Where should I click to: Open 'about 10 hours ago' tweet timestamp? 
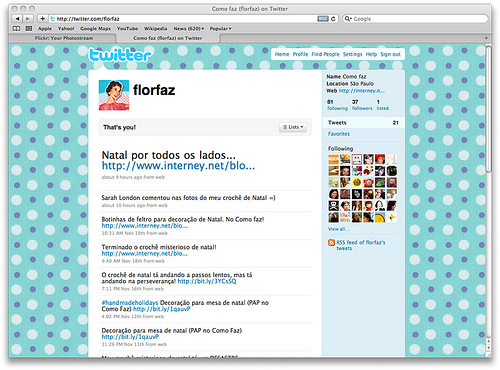pos(134,205)
